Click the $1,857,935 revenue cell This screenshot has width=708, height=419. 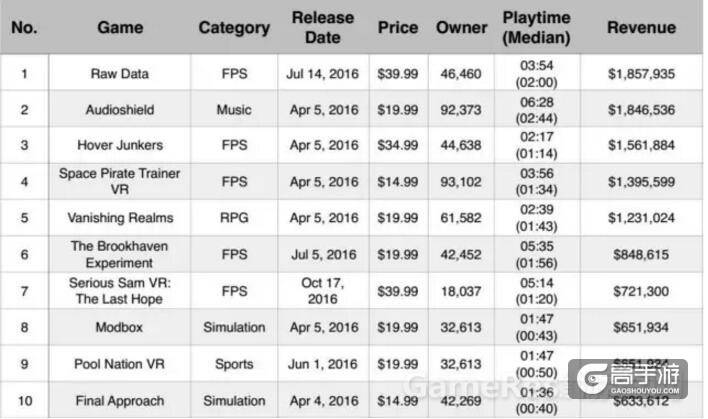point(642,74)
